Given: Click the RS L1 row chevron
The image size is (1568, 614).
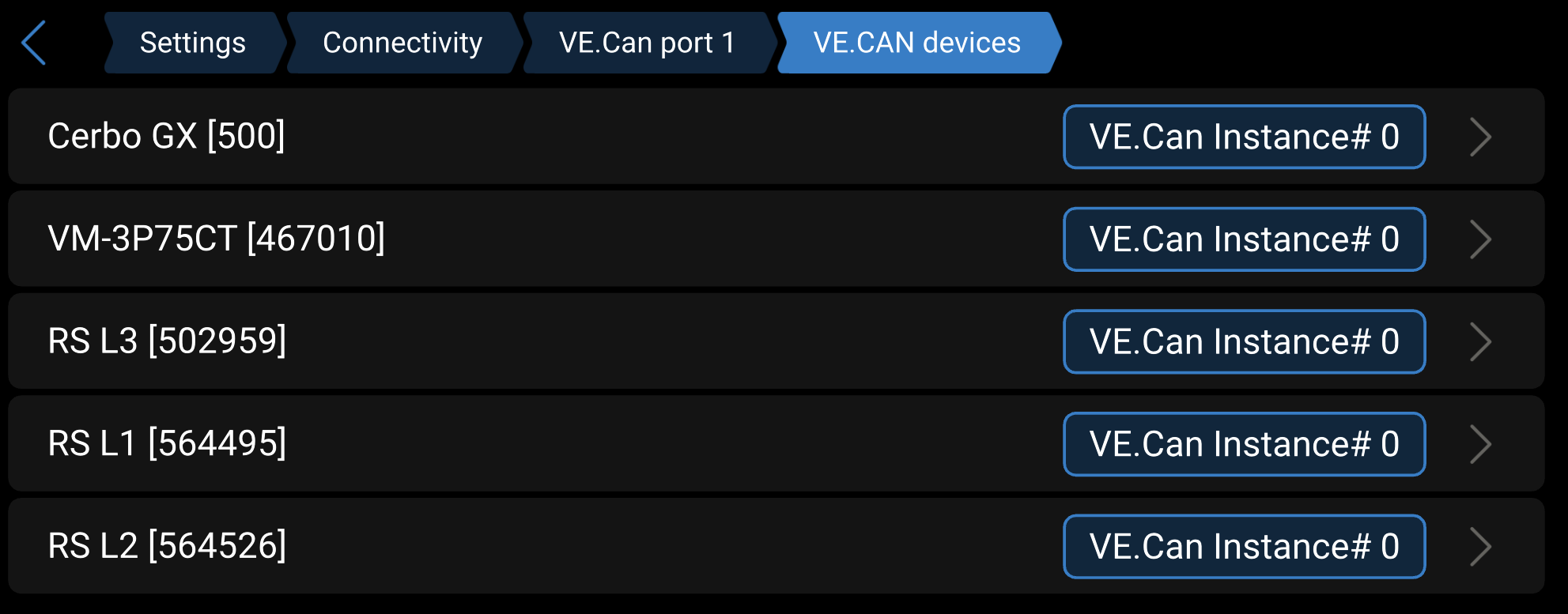Looking at the screenshot, I should pos(1480,444).
